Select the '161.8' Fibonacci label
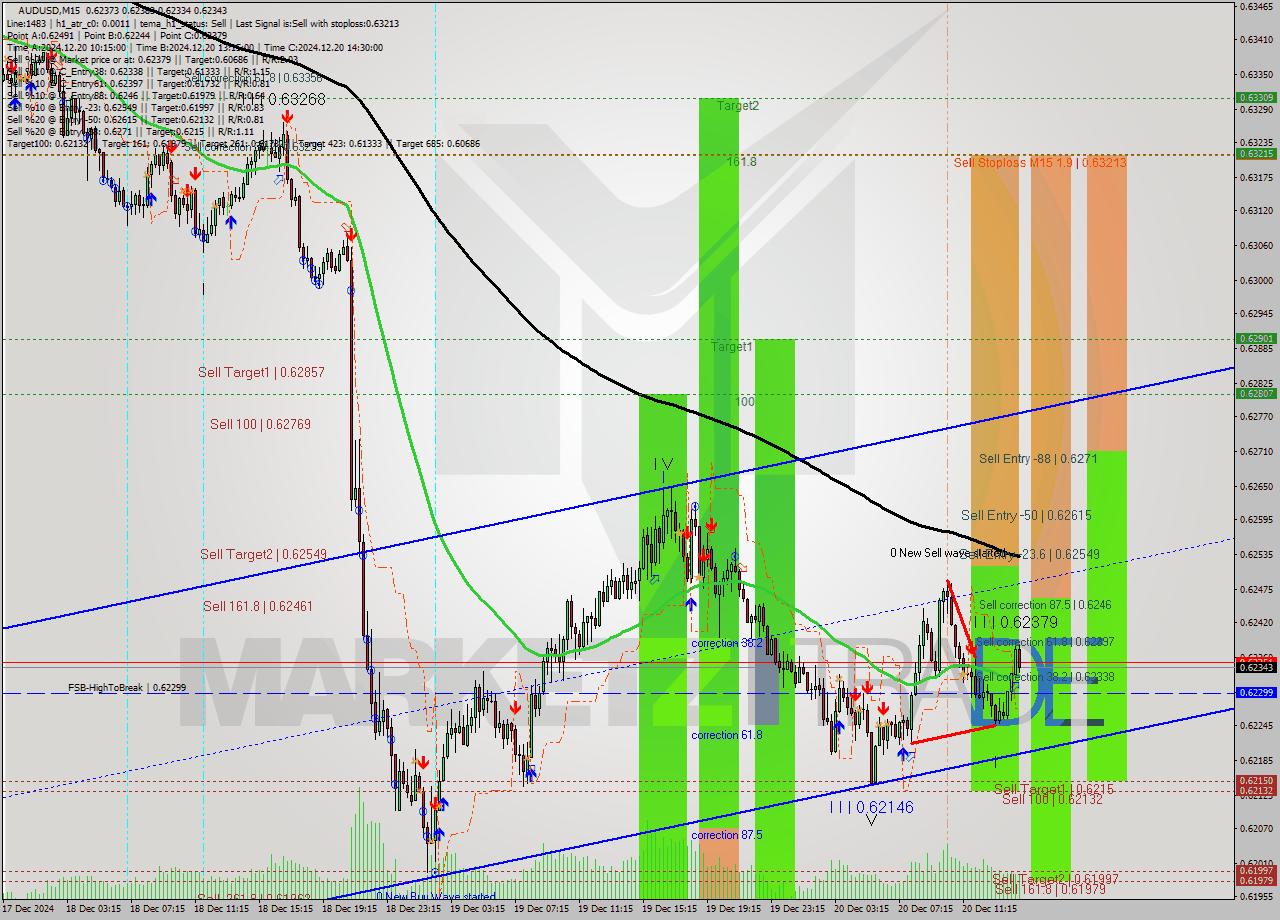The width and height of the screenshot is (1280, 920). 741,161
